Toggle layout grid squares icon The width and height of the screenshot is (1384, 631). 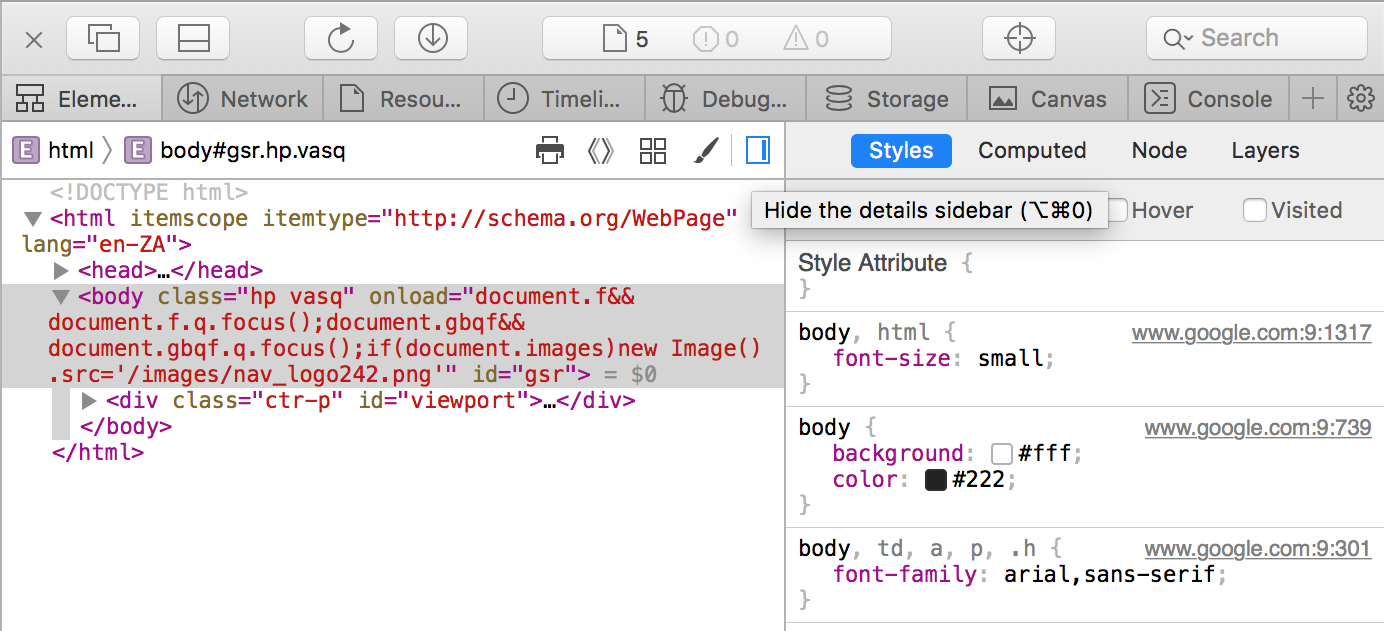[x=653, y=151]
